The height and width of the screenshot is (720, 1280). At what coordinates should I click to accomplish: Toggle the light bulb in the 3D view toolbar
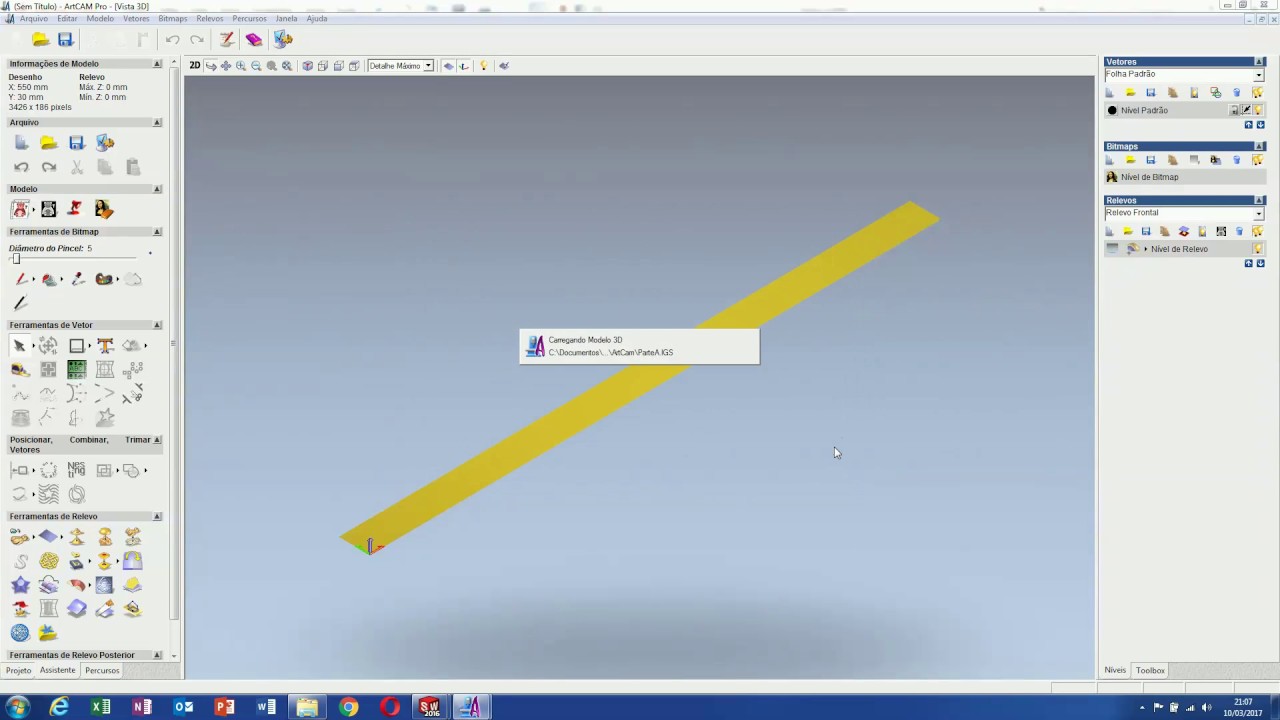(x=484, y=66)
